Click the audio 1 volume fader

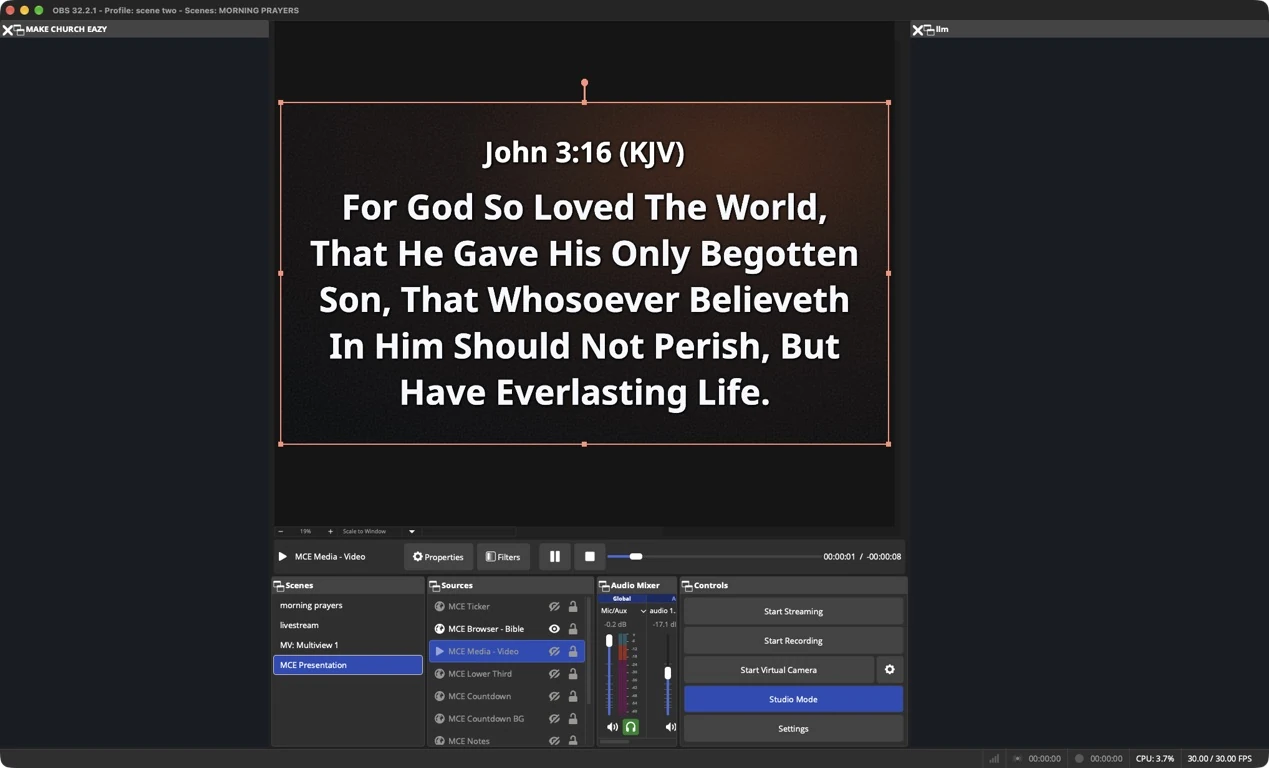point(668,674)
